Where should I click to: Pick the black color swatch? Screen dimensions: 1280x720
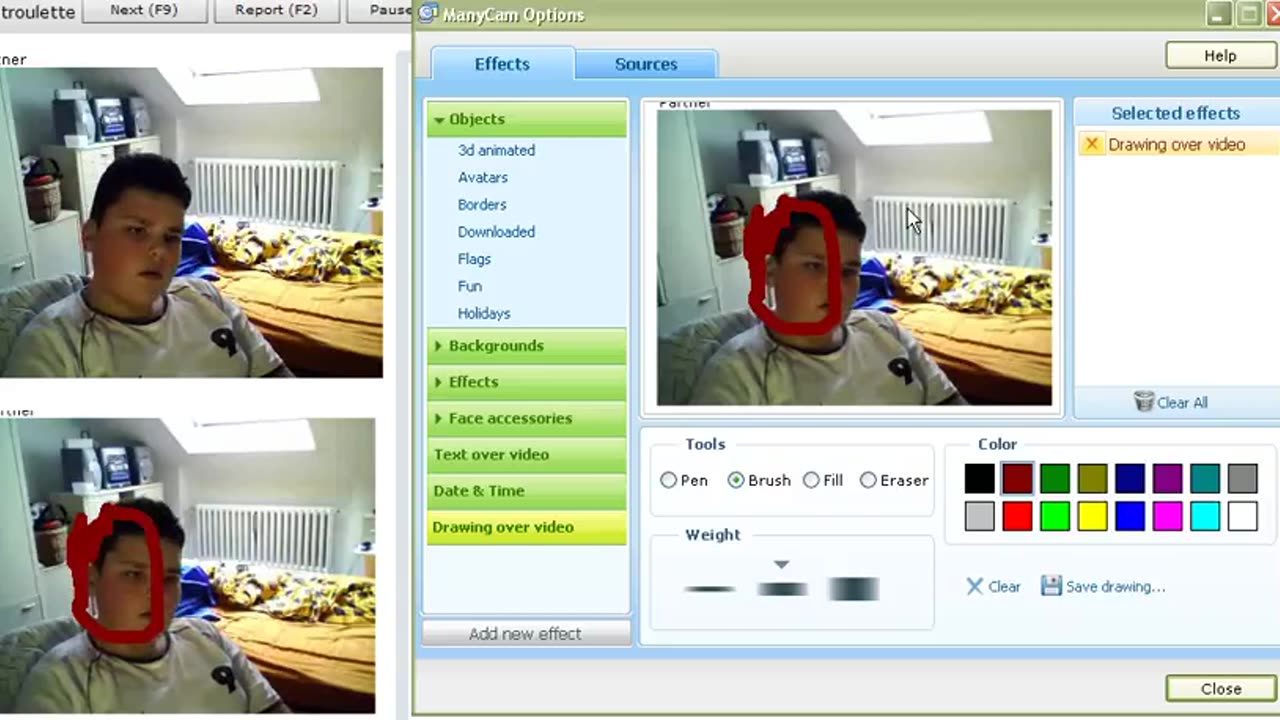[980, 479]
